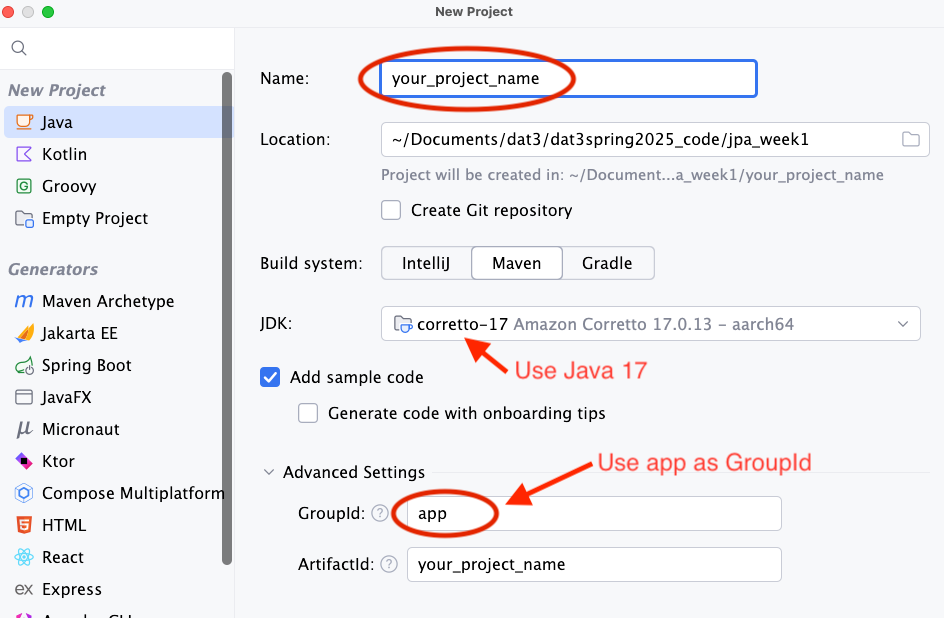944x618 pixels.
Task: Switch build system to IntelliJ
Action: (x=426, y=263)
